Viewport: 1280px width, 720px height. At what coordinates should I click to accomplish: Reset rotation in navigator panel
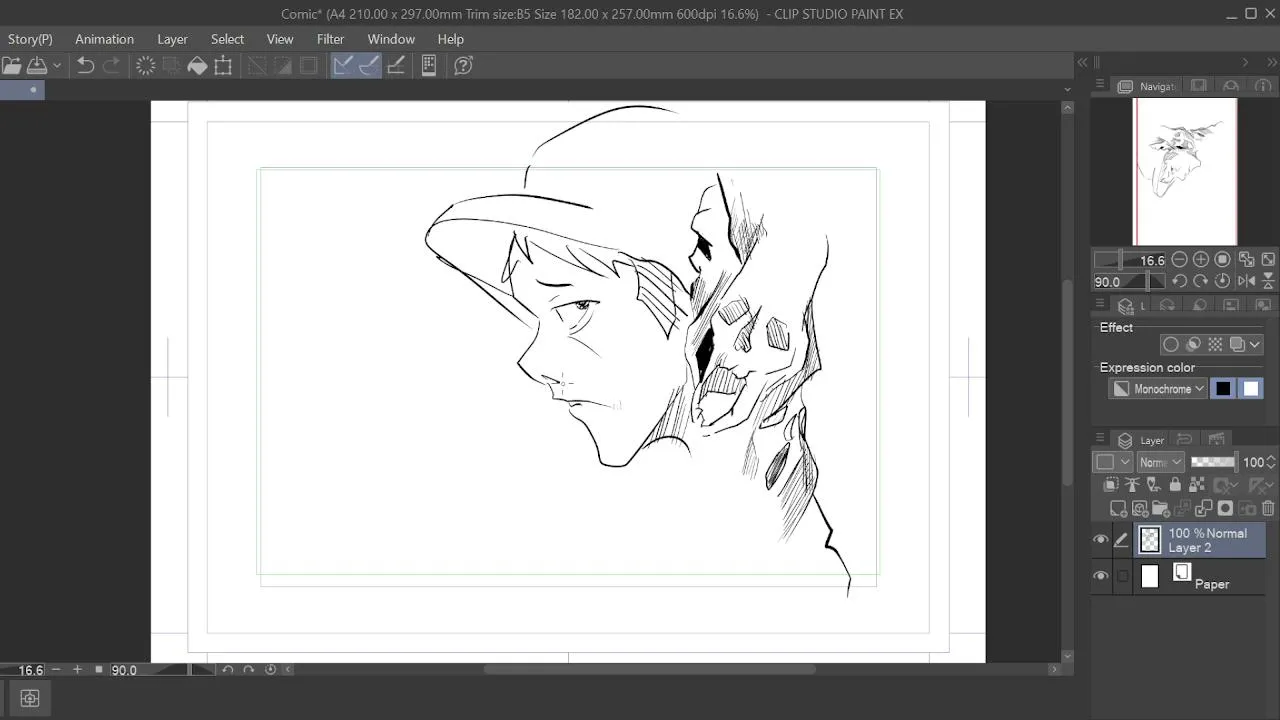tap(1223, 282)
